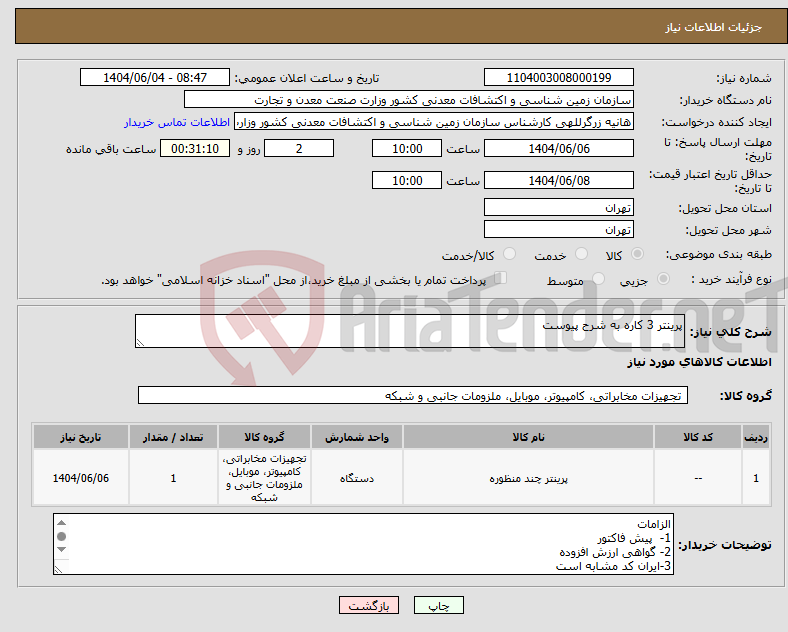
Task: Click the ساعت باقی مانده label
Action: point(111,149)
